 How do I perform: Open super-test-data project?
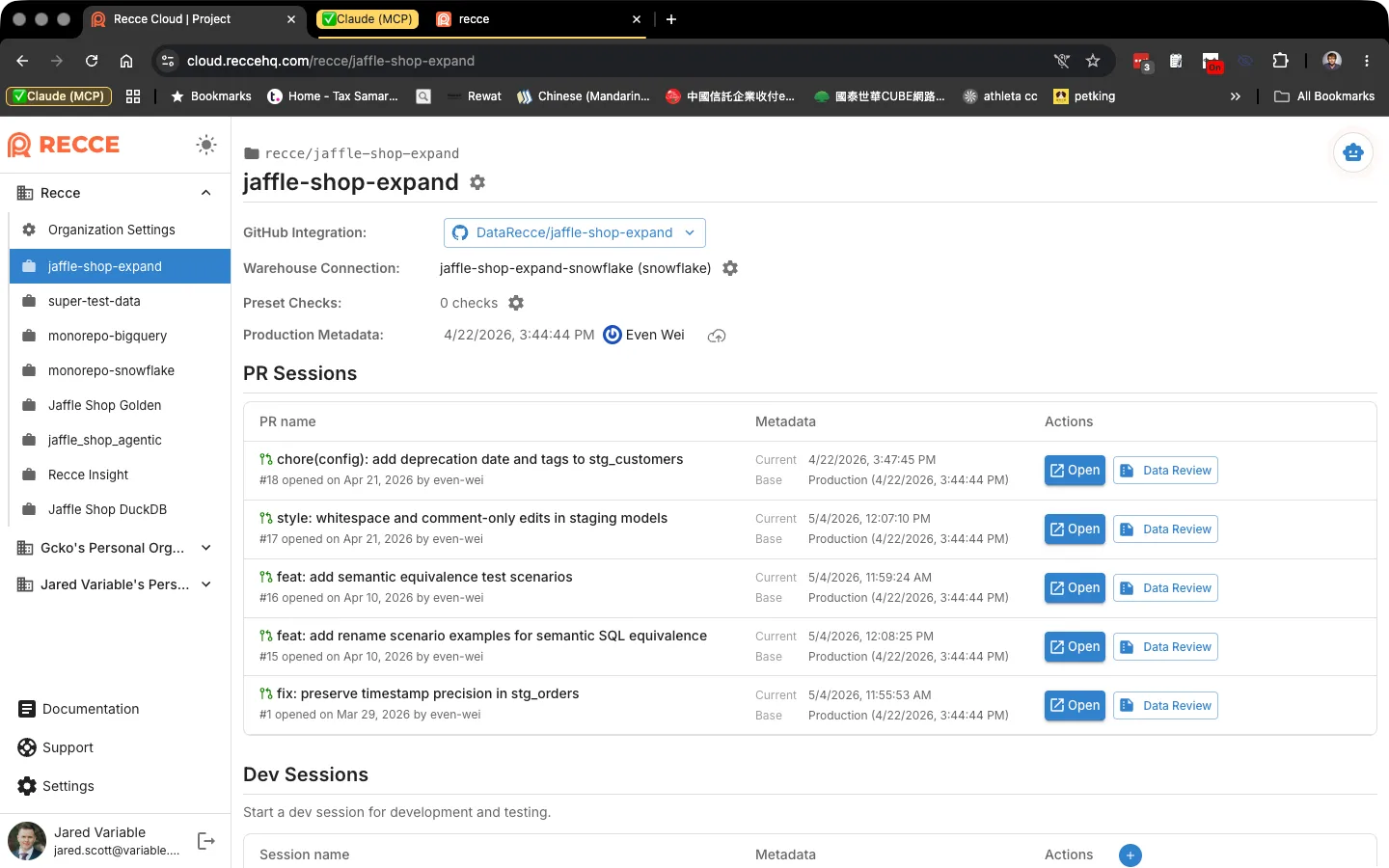[120, 301]
